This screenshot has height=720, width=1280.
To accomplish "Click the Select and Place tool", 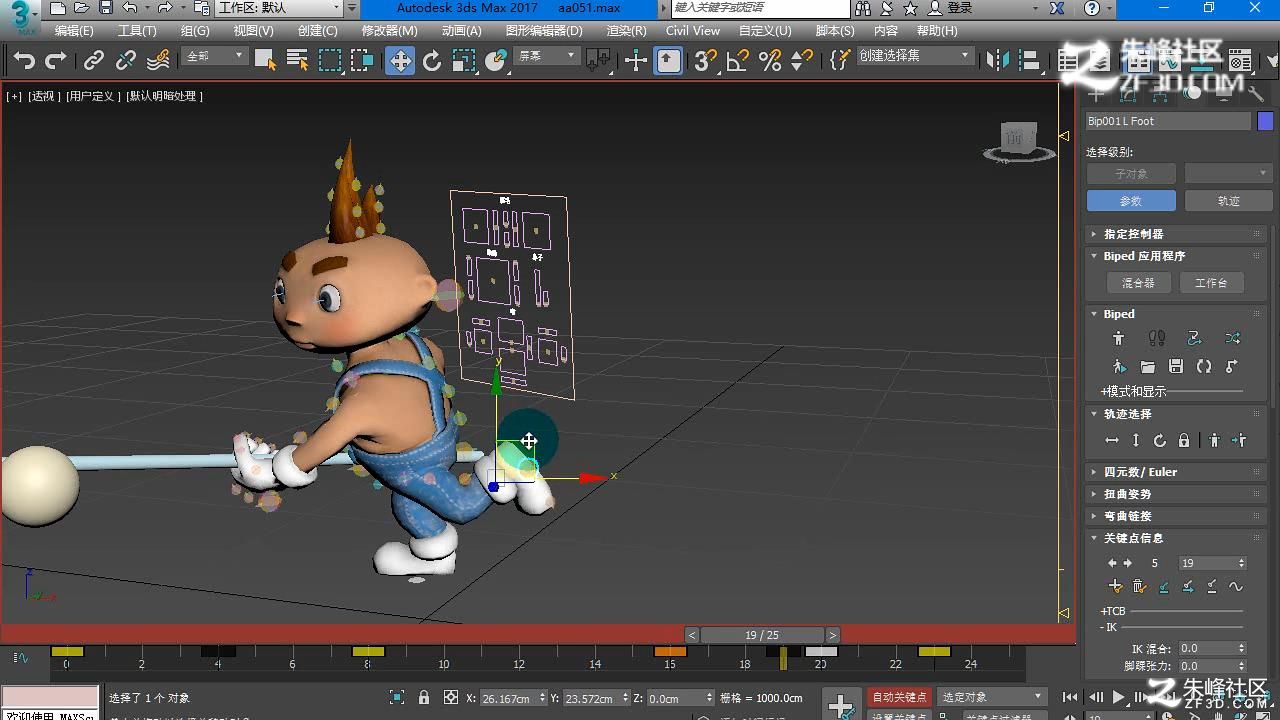I will coord(496,61).
